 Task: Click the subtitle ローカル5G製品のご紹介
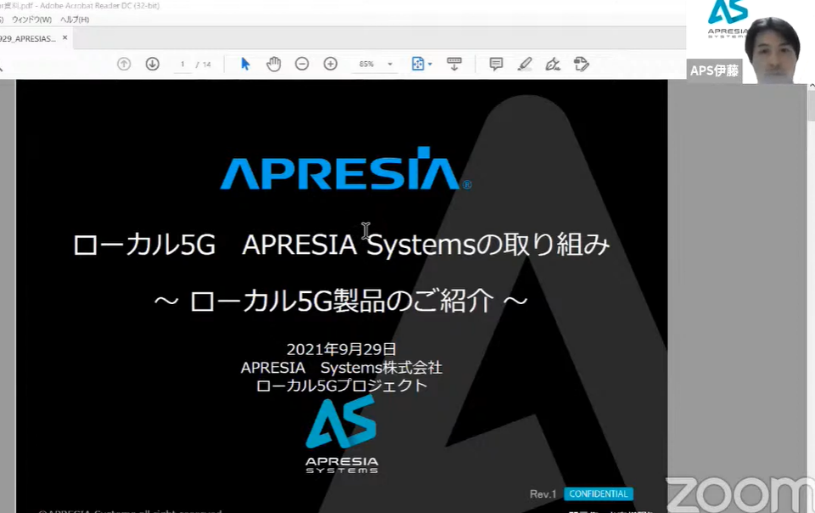[341, 301]
